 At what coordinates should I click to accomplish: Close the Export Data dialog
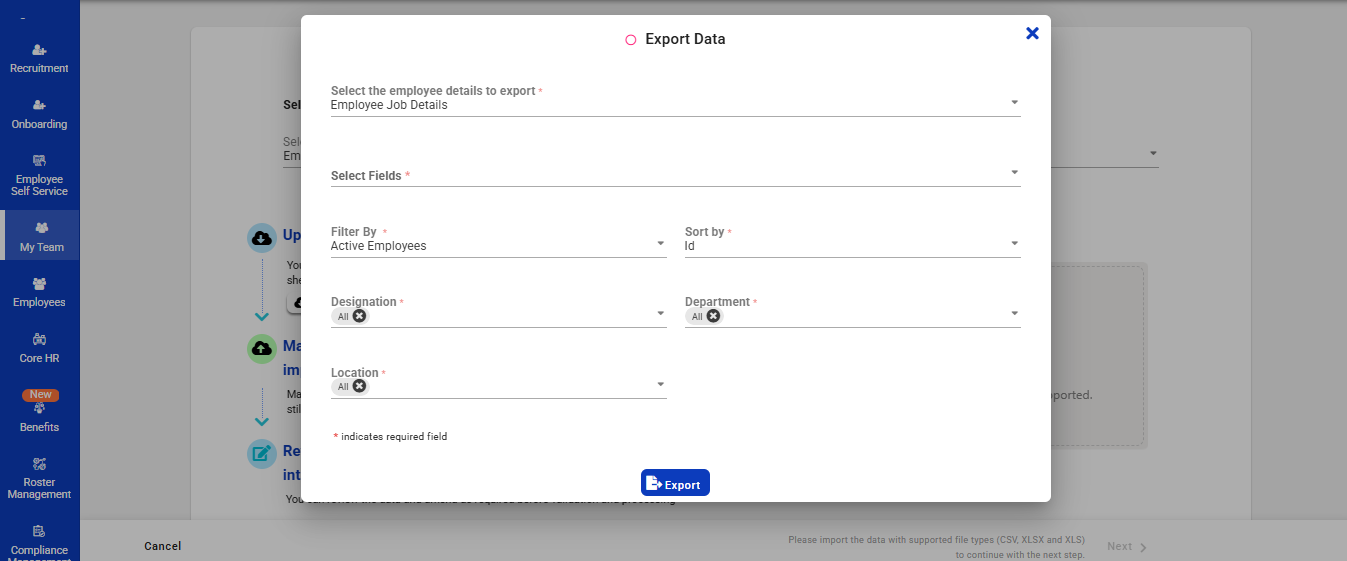pyautogui.click(x=1032, y=33)
